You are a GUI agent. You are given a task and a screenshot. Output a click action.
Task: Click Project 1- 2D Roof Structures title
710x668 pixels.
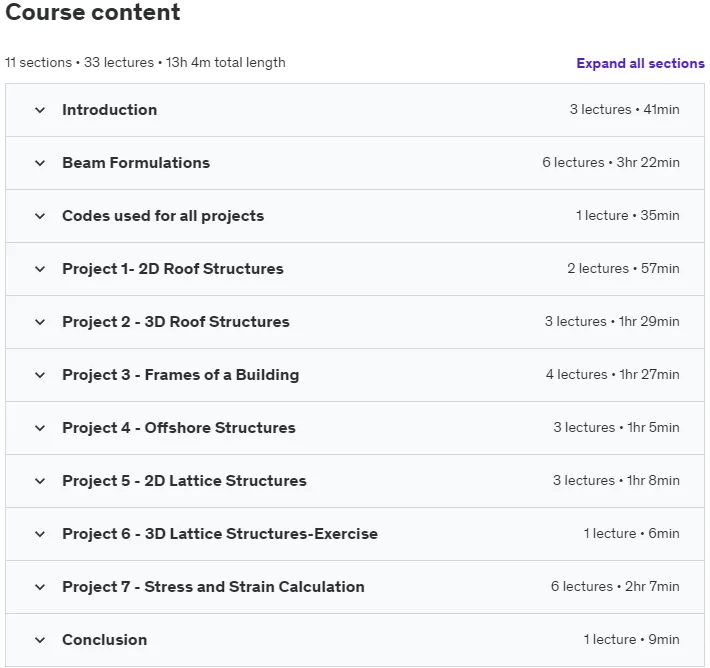[173, 269]
